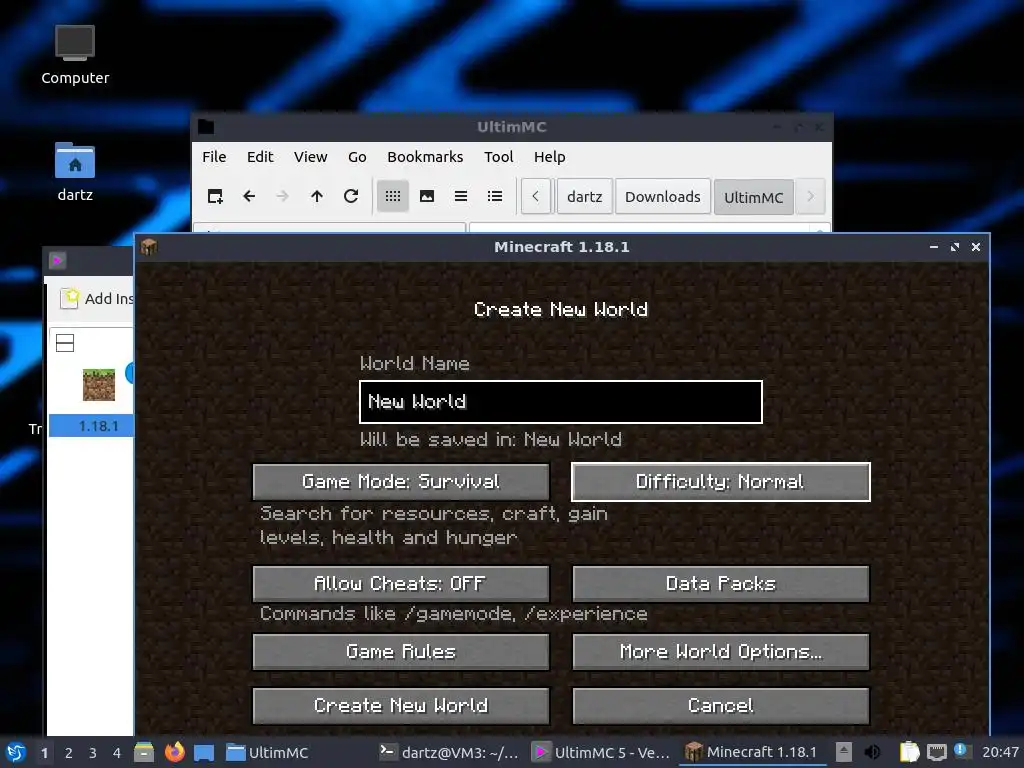Click path bar right scroll arrow

(810, 196)
